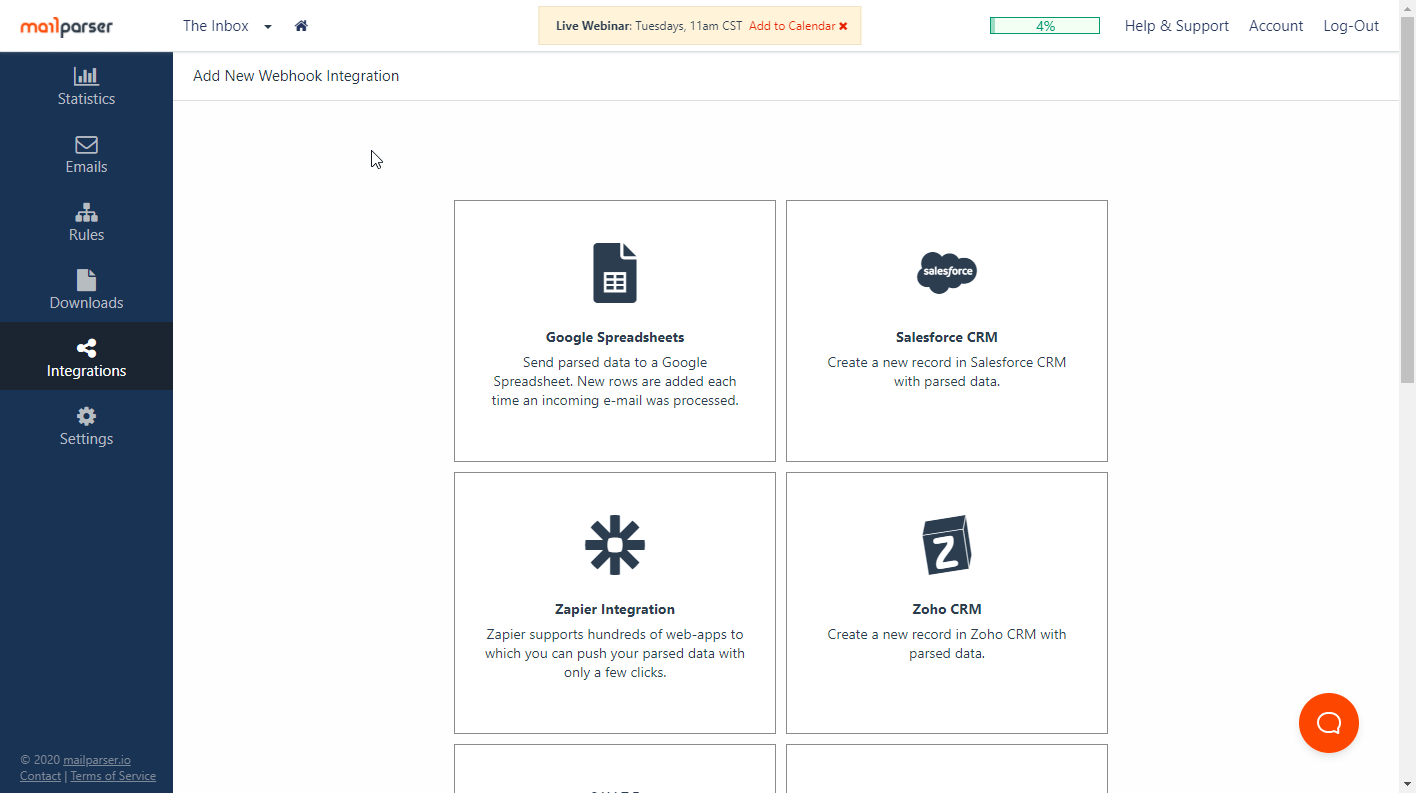Screen dimensions: 1416x793
Task: Select the Zoho CRM heading
Action: coord(947,609)
